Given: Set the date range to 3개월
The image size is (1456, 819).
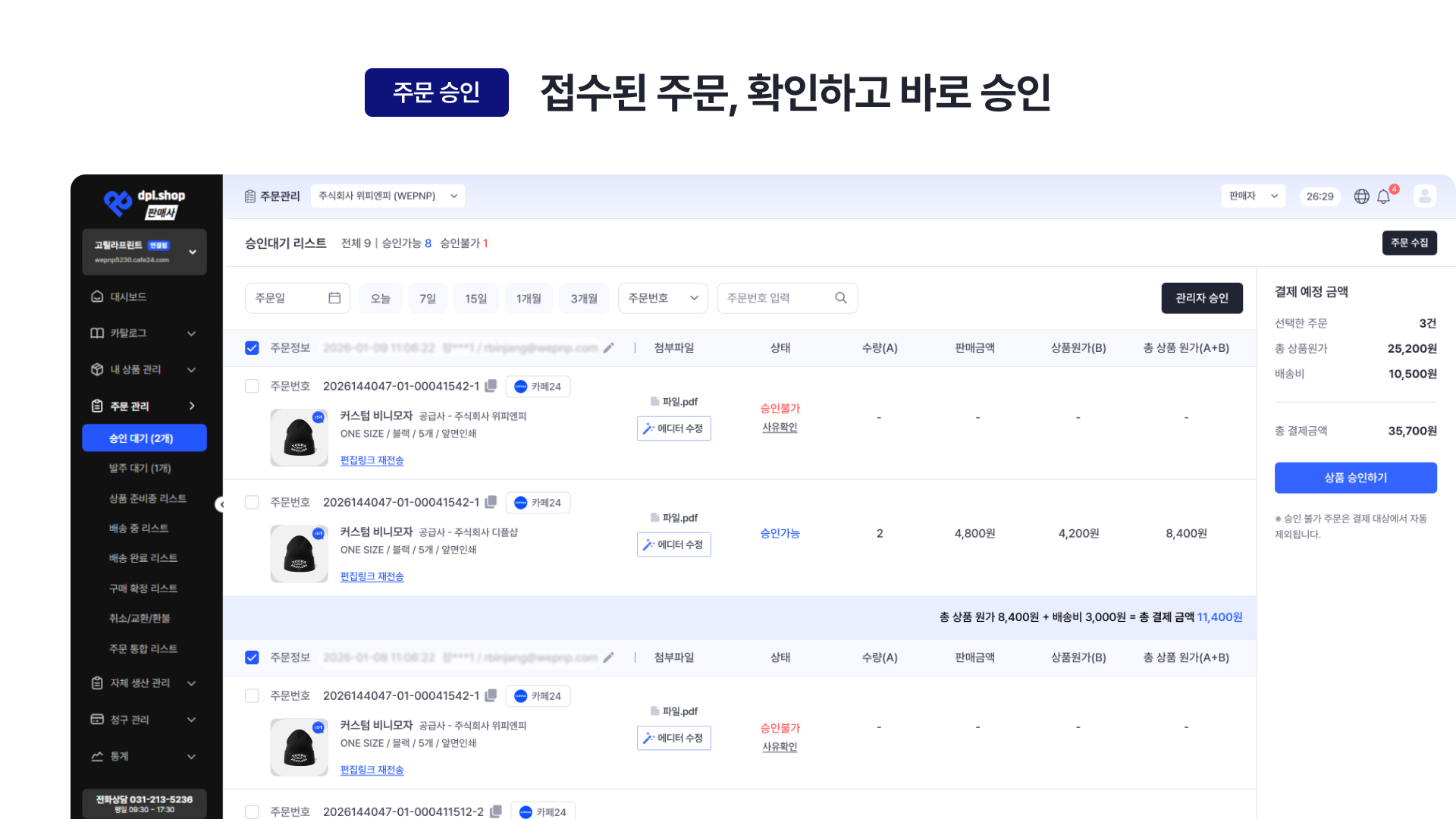Looking at the screenshot, I should click(584, 298).
